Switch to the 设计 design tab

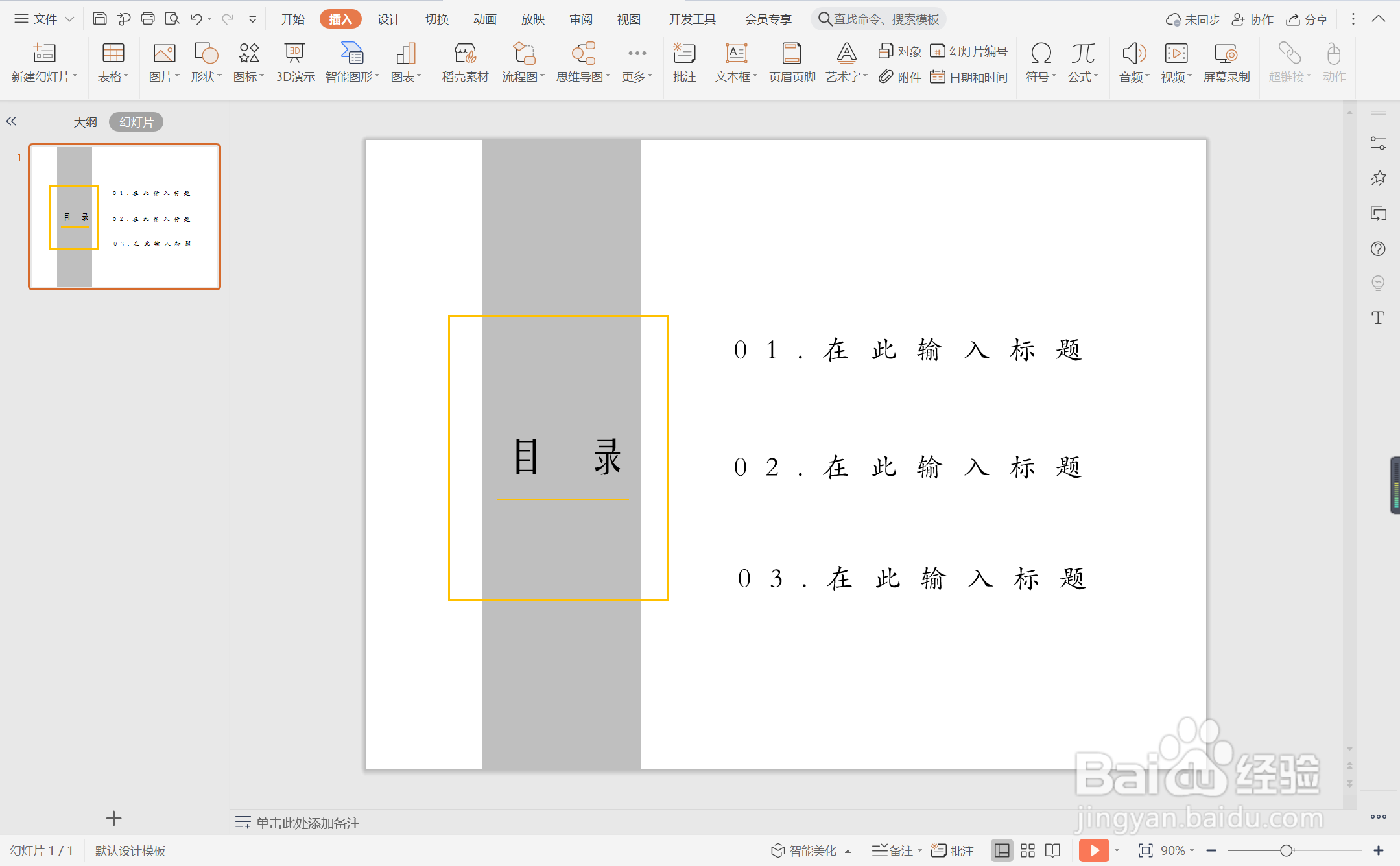pos(388,19)
